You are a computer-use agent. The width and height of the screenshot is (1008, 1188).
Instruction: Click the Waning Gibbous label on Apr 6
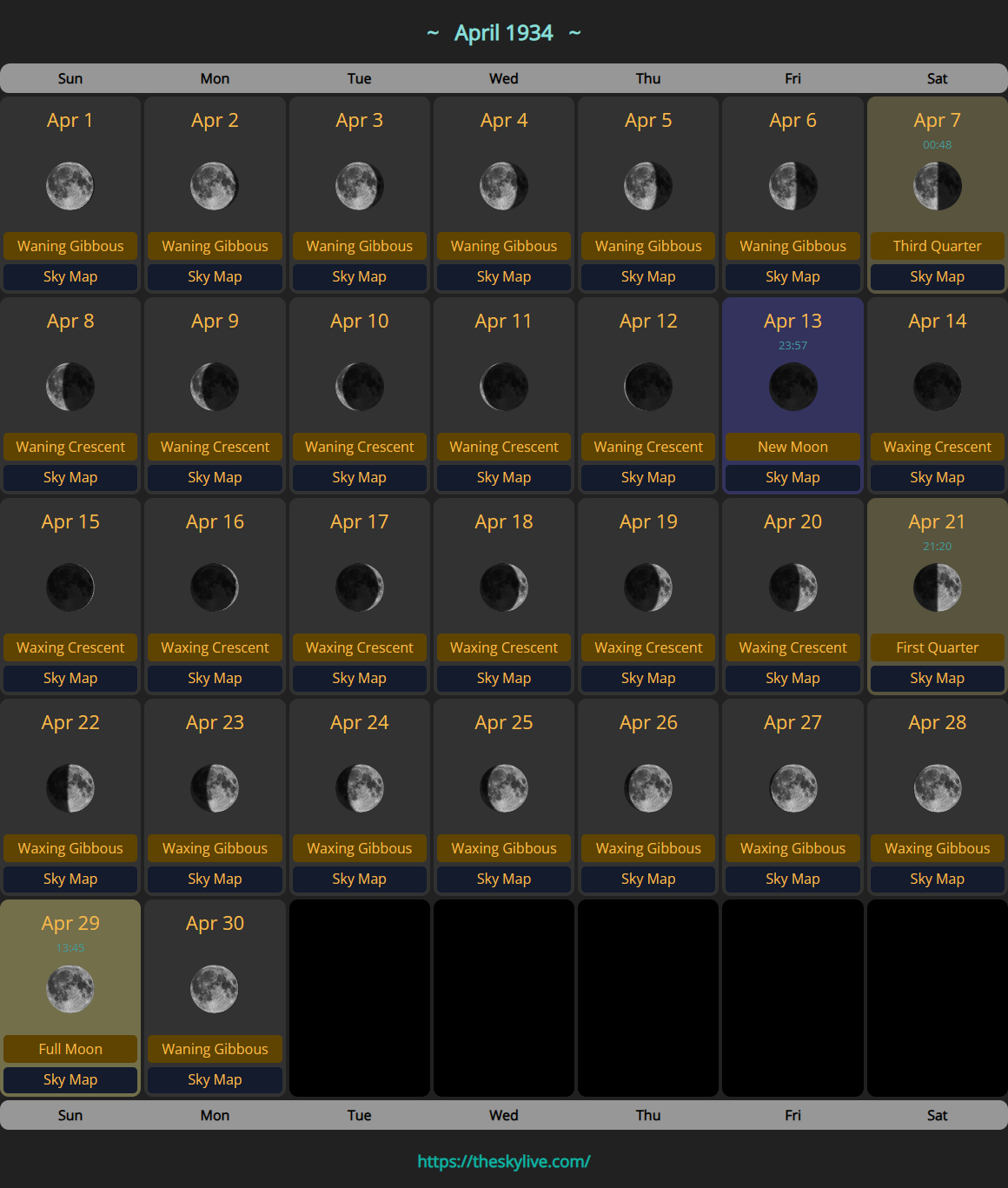(x=793, y=247)
